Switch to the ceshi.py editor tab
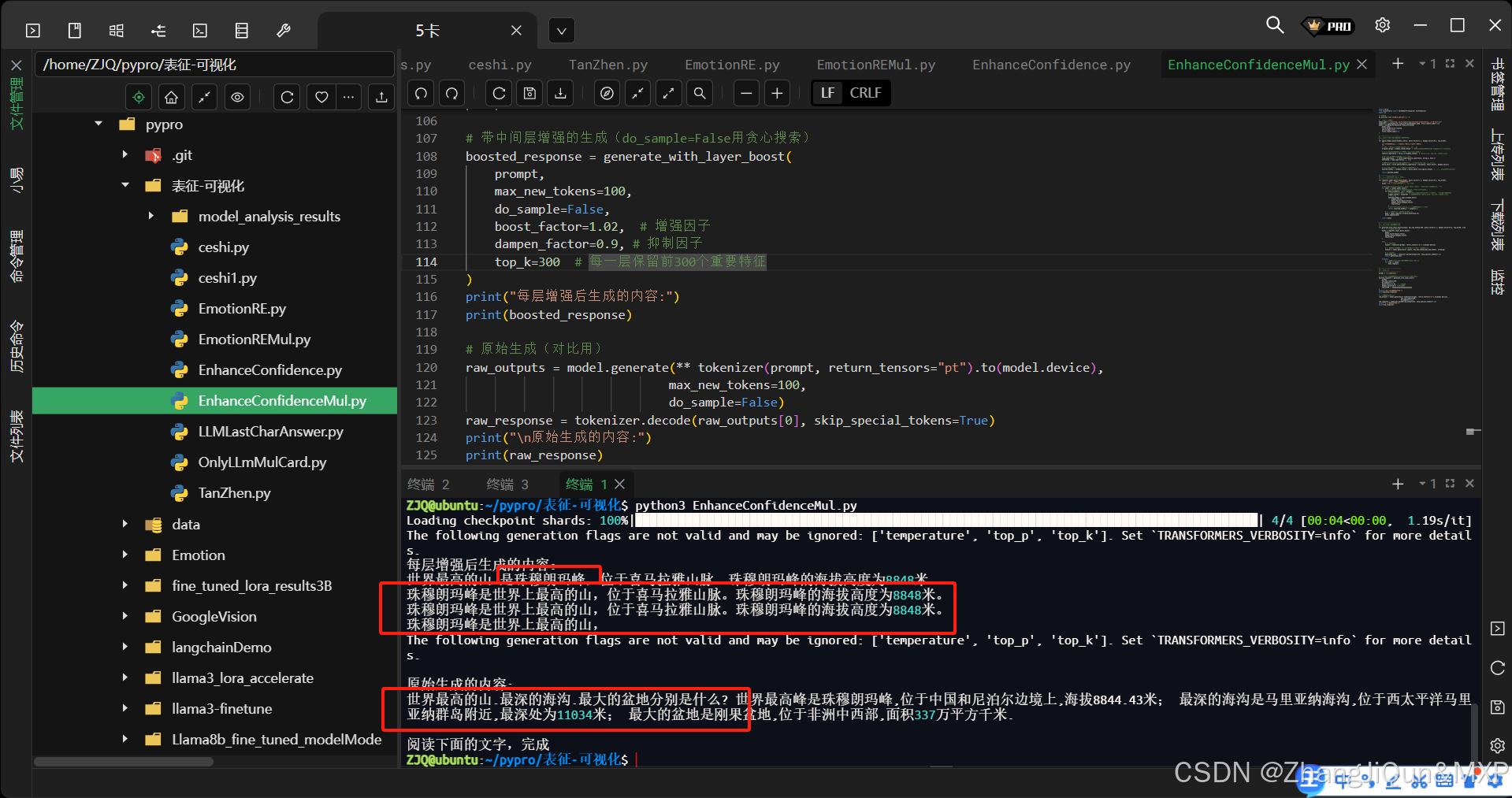Image resolution: width=1512 pixels, height=798 pixels. pyautogui.click(x=500, y=65)
